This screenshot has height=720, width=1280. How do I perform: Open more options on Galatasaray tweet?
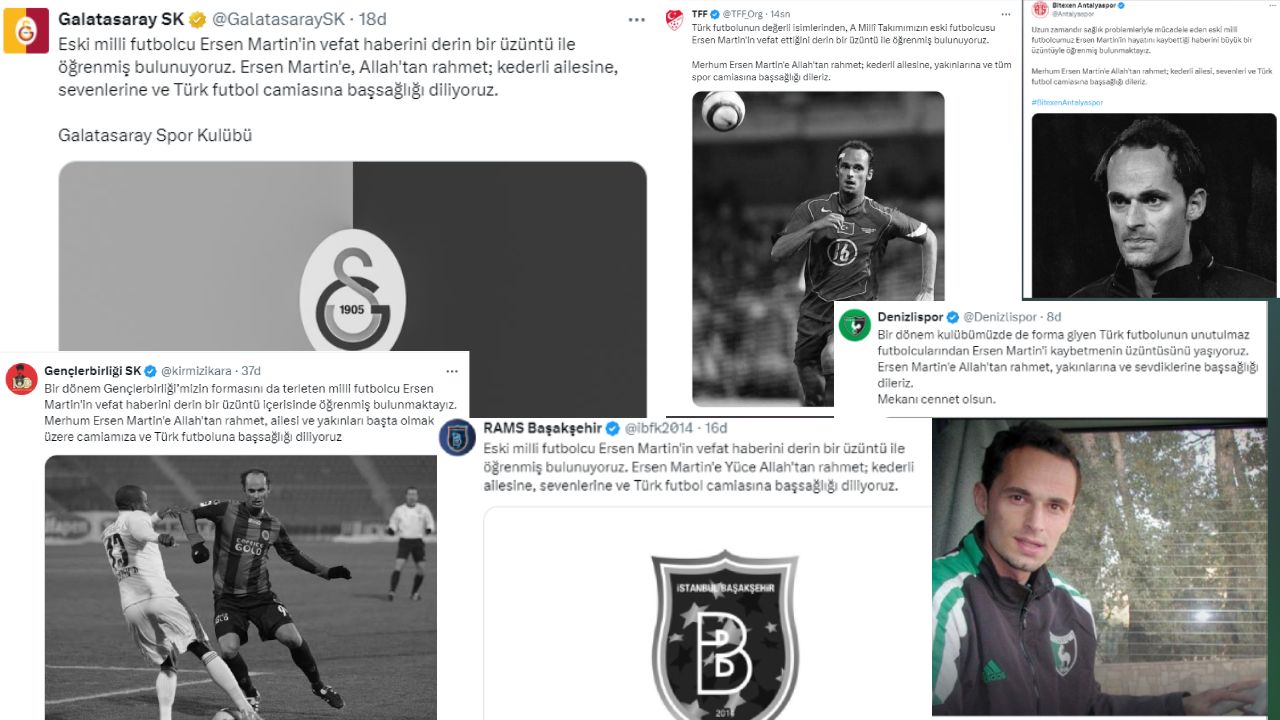point(637,19)
